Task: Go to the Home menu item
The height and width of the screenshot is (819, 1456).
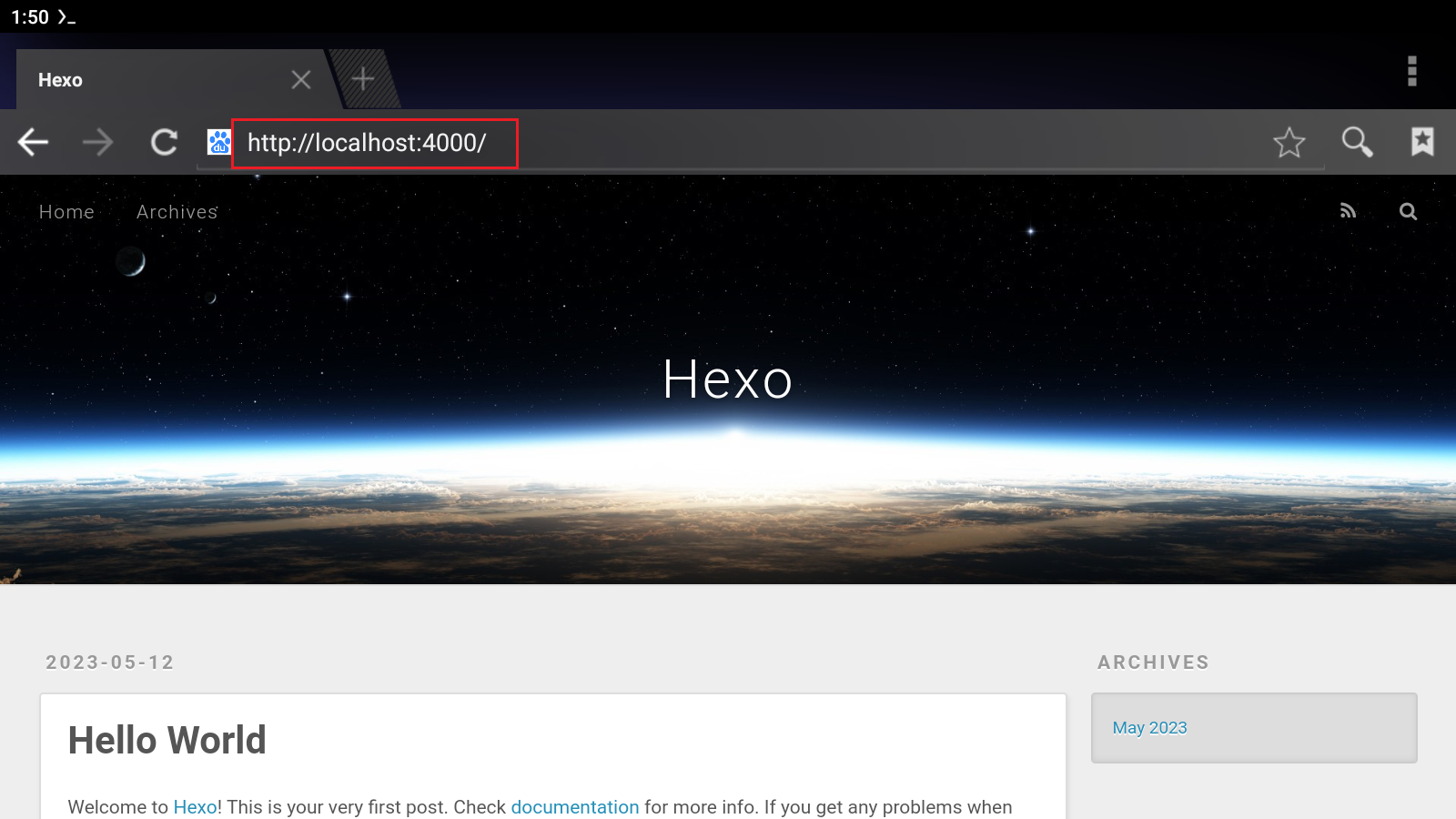Action: [66, 212]
